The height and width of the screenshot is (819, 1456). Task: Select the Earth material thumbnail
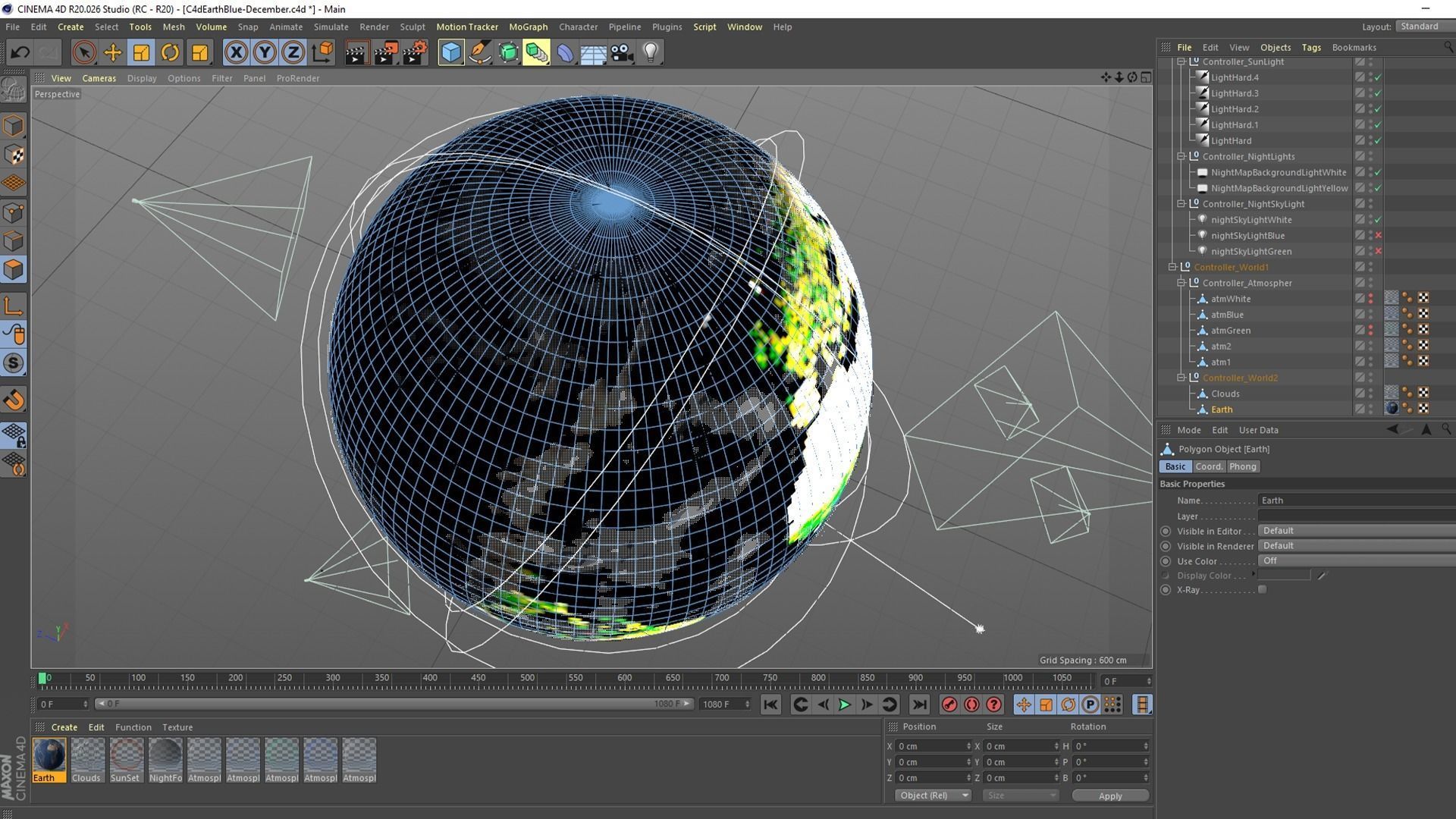coord(49,760)
